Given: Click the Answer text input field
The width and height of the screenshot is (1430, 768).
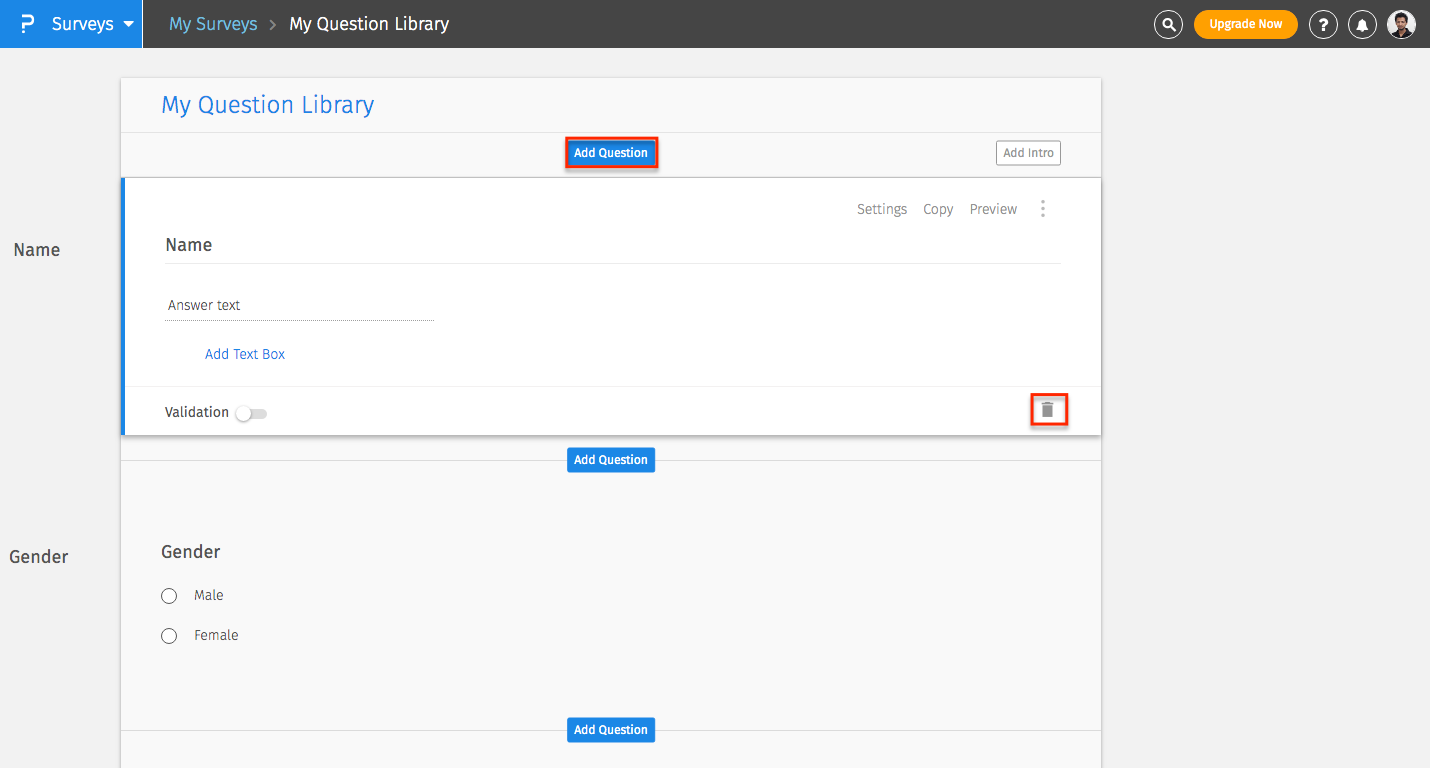Looking at the screenshot, I should pos(298,306).
